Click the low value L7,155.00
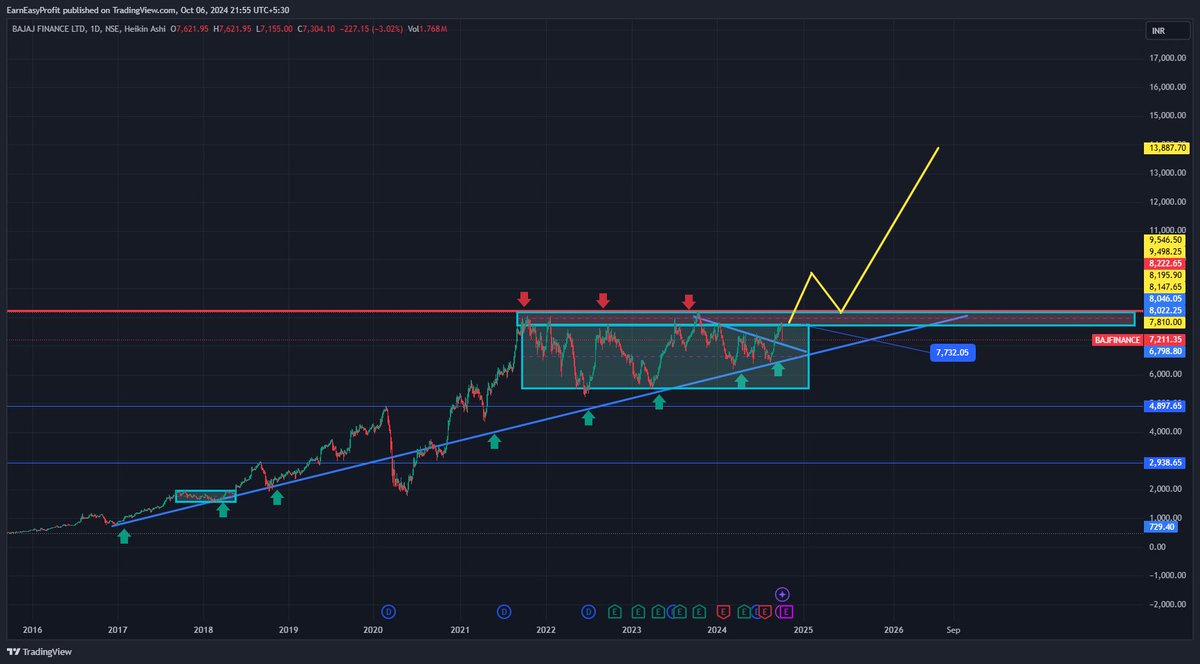 (x=274, y=29)
